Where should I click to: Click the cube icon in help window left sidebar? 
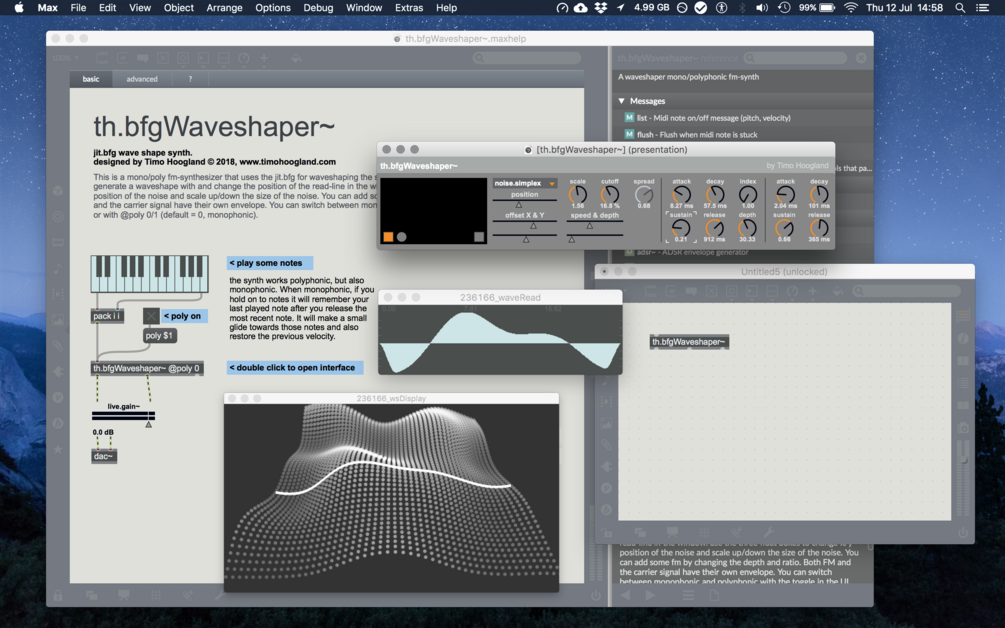(58, 190)
